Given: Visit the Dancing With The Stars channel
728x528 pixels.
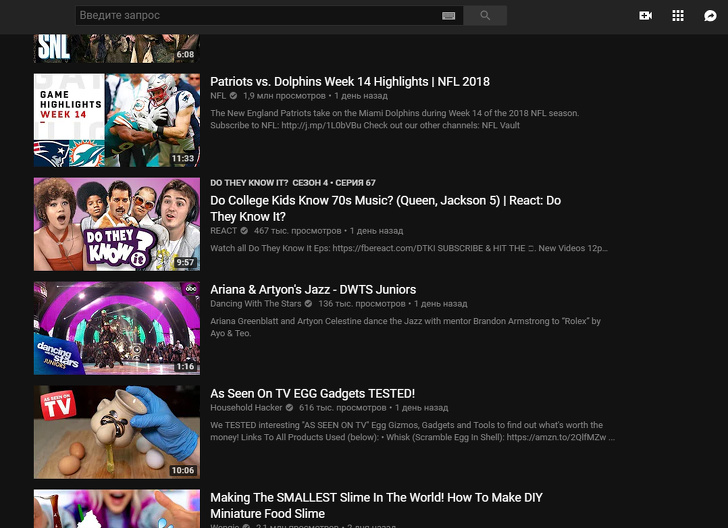Looking at the screenshot, I should [256, 304].
